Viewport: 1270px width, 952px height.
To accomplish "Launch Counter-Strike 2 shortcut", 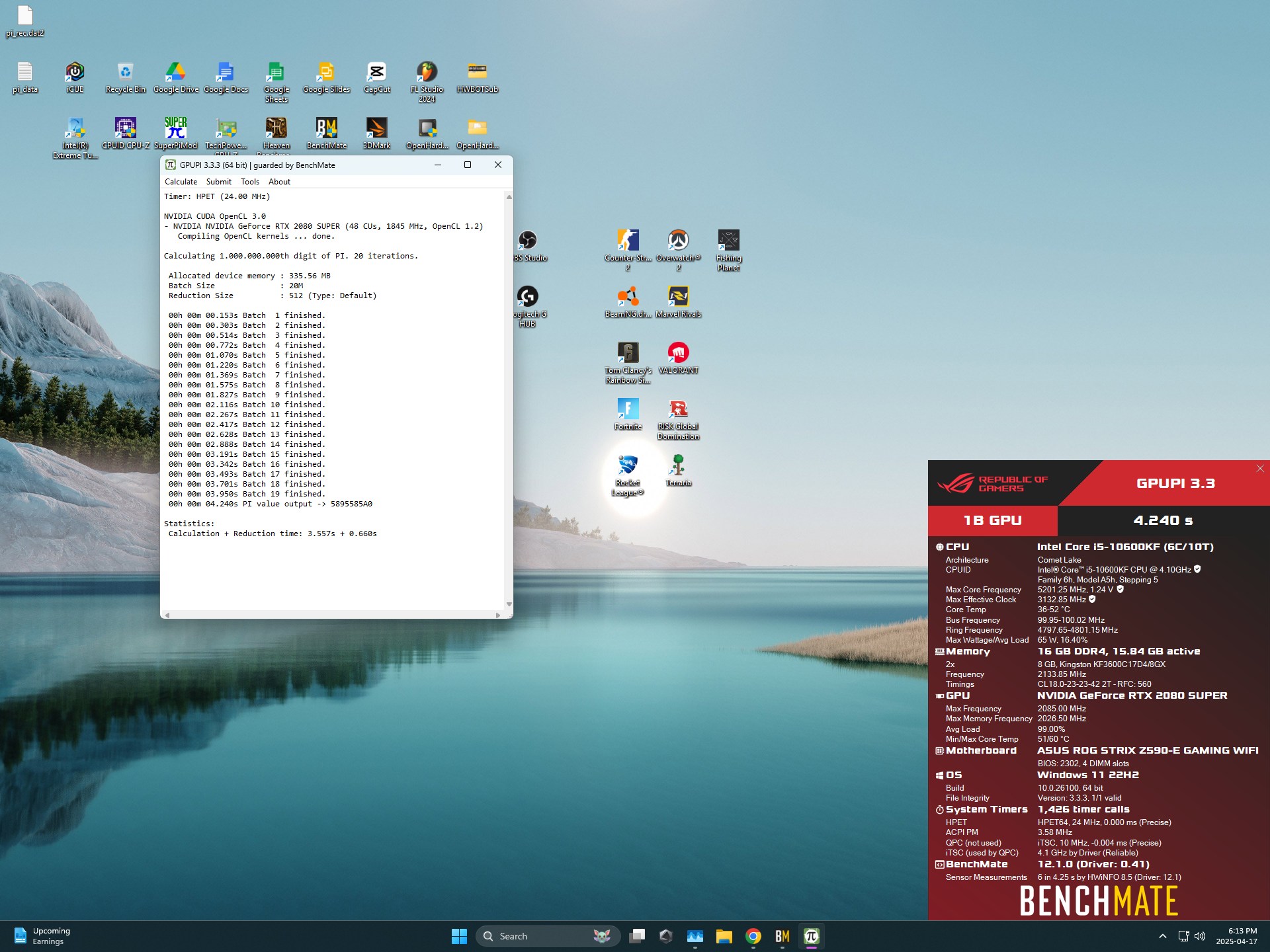I will coord(628,251).
